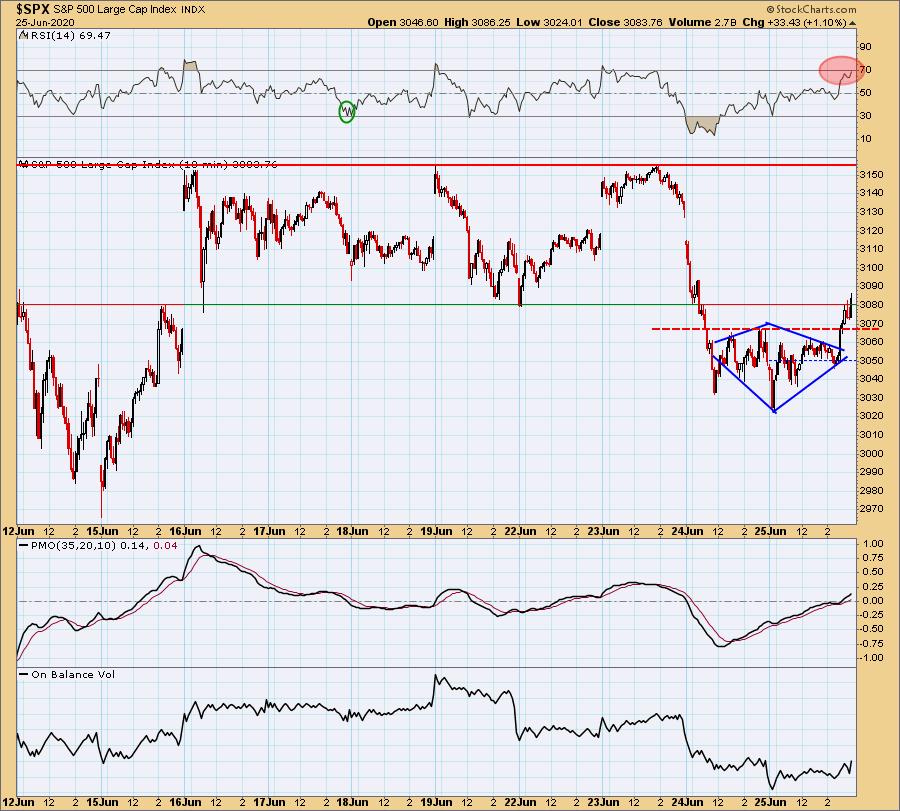Screen dimensions: 900x811
Task: Click the High value 3086.25
Action: 491,22
